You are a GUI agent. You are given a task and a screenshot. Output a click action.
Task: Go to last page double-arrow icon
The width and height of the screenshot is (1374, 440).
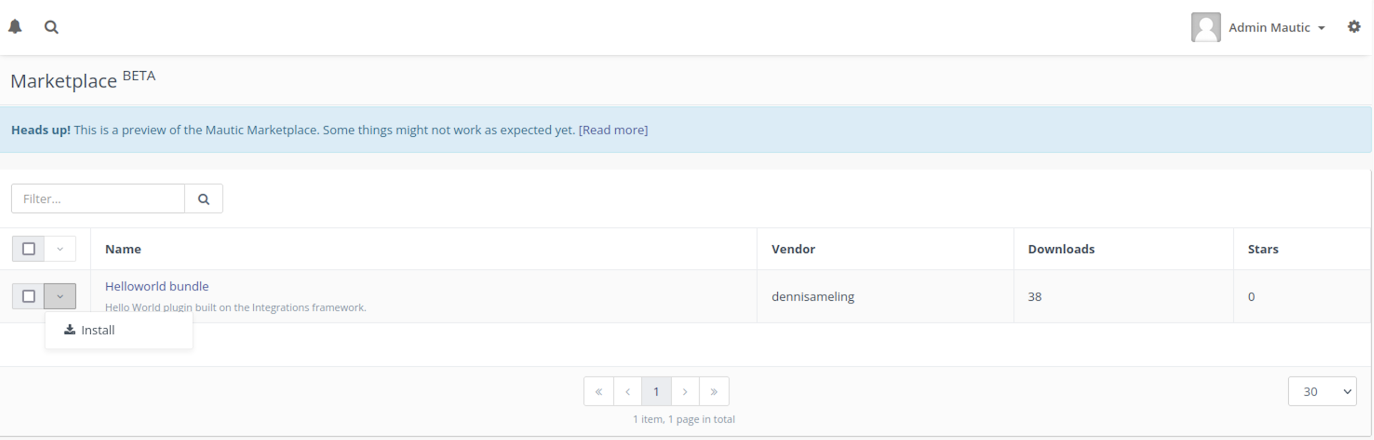tap(714, 392)
